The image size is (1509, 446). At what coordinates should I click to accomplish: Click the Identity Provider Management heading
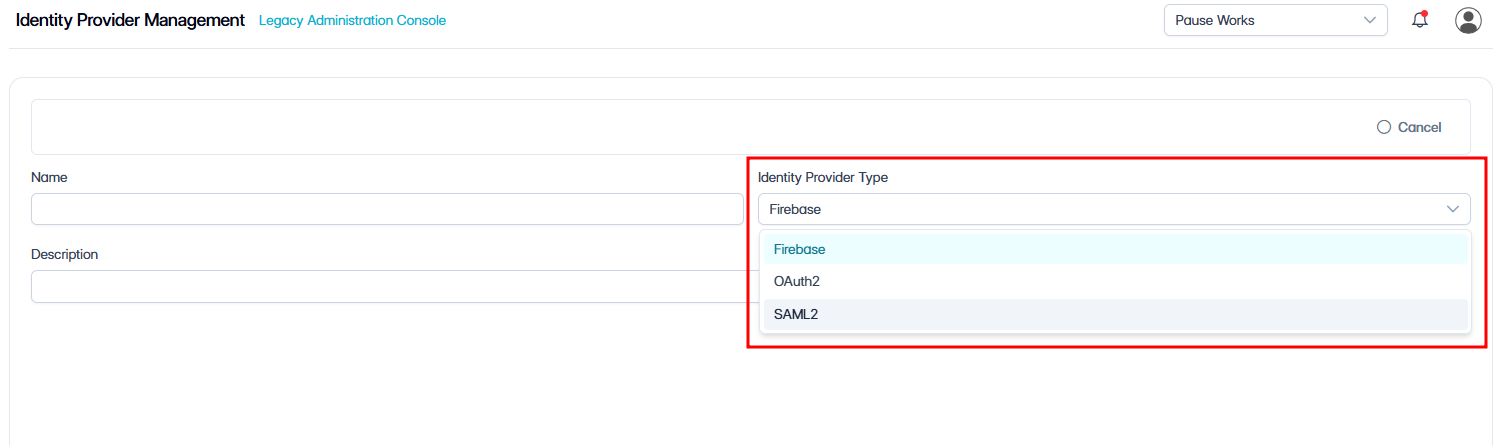coord(130,20)
